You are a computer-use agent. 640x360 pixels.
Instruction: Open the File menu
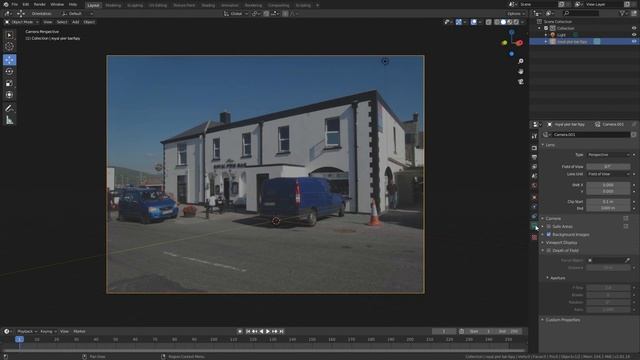click(15, 4)
